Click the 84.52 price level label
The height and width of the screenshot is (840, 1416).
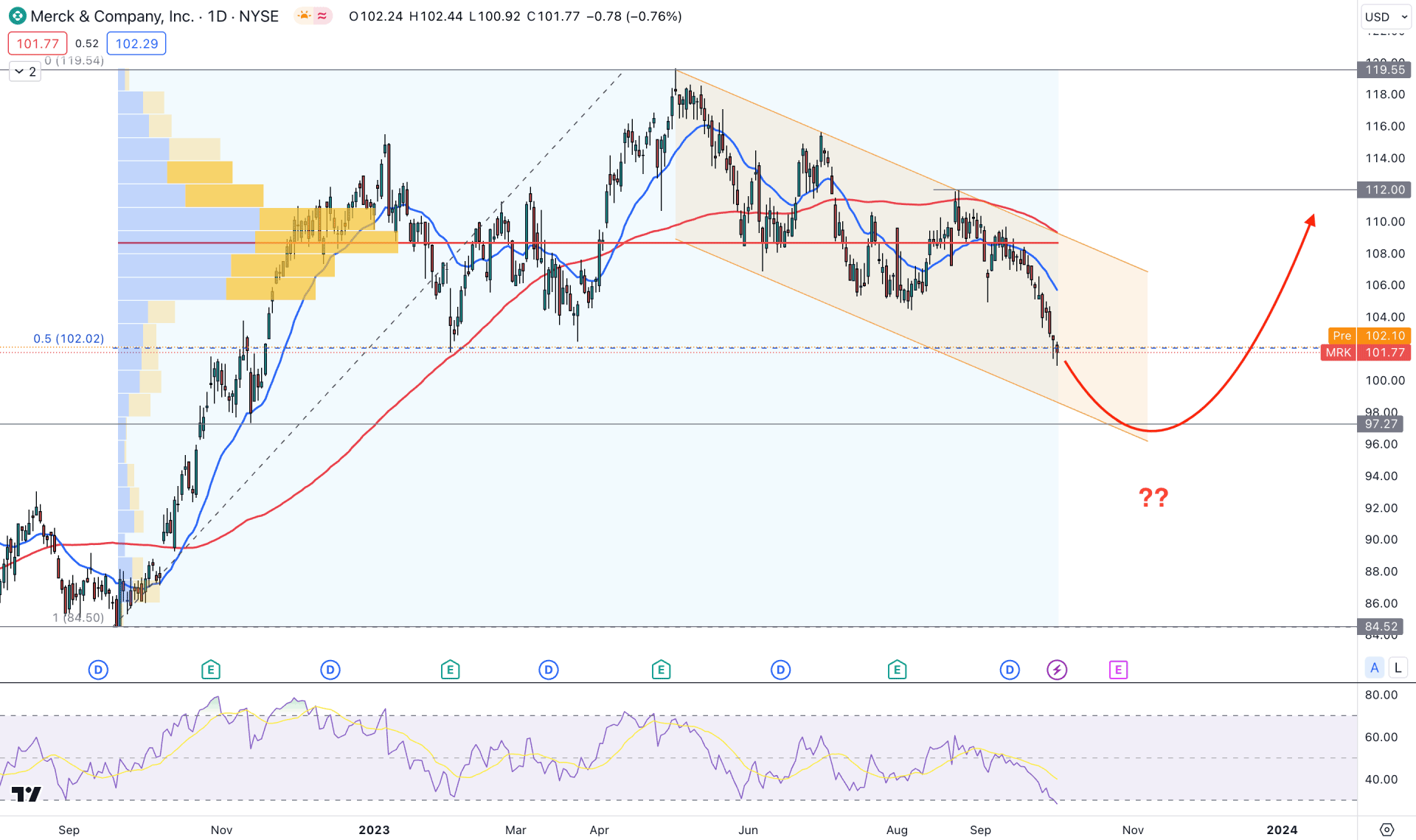point(1381,627)
